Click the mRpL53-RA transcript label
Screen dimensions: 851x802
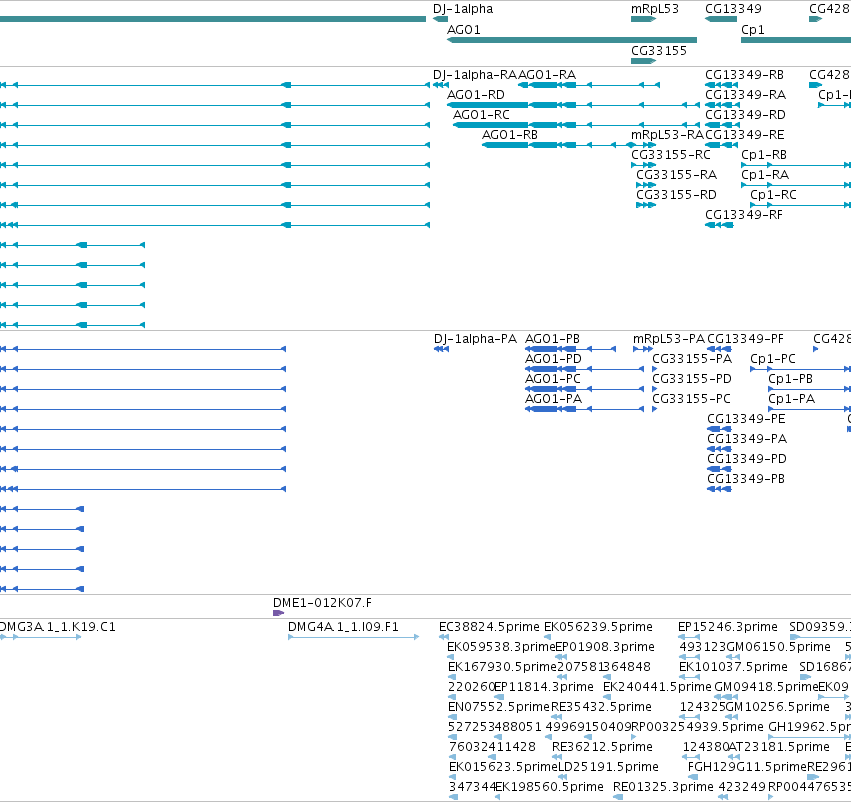(x=667, y=135)
